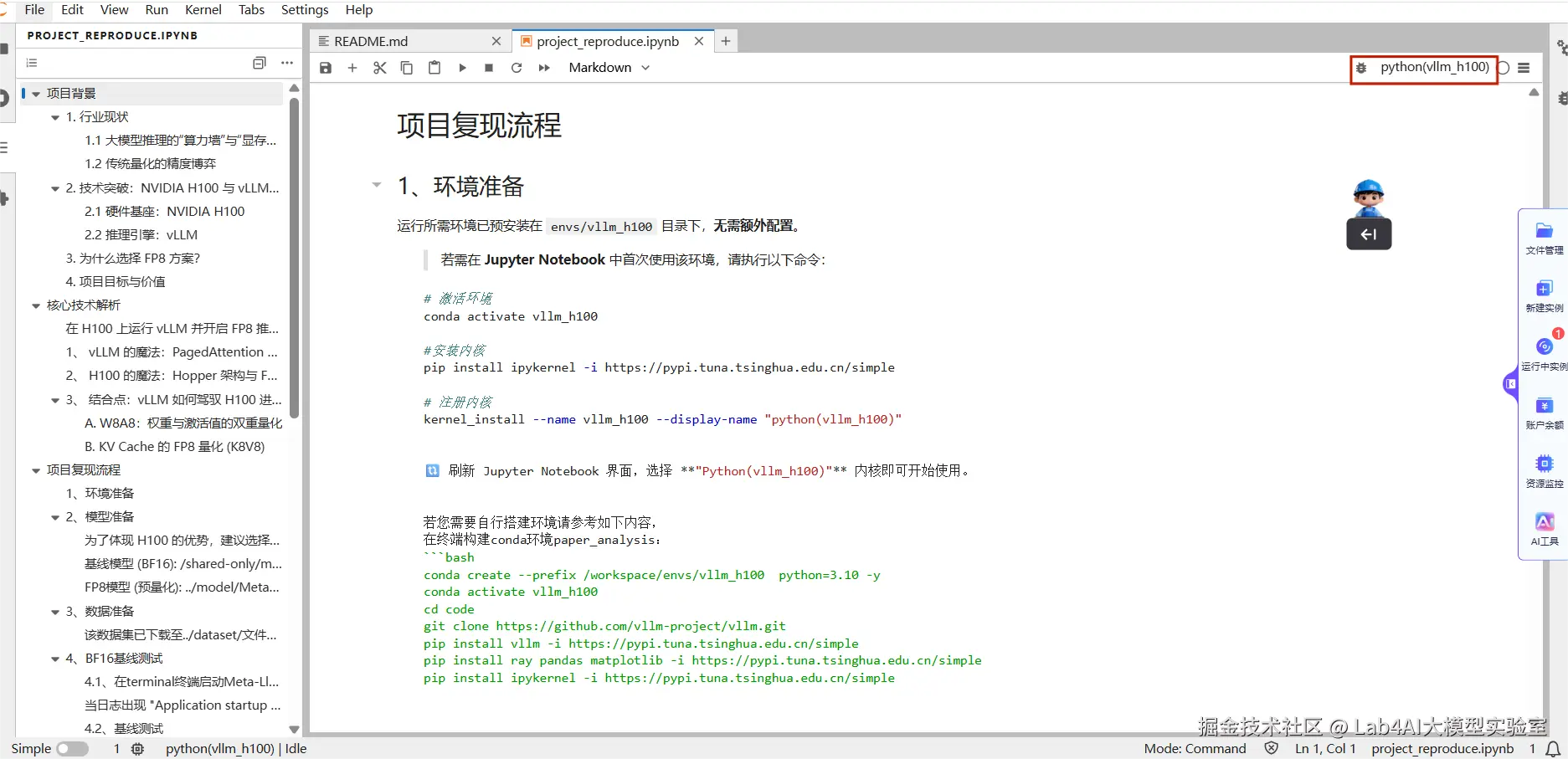Toggle Simple interface mode switch
Image resolution: width=1568 pixels, height=759 pixels.
pyautogui.click(x=72, y=749)
